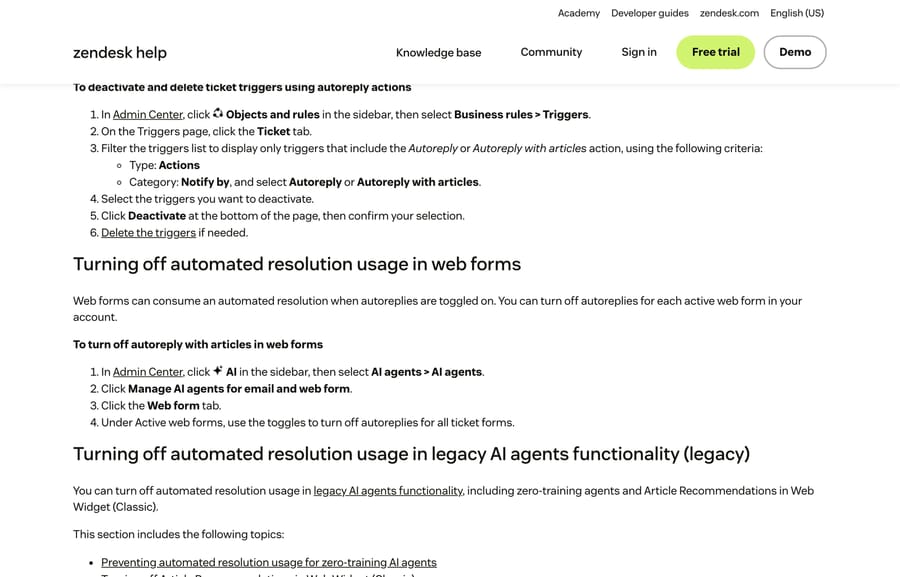
Task: Click the Objects and rules icon
Action: 218,113
